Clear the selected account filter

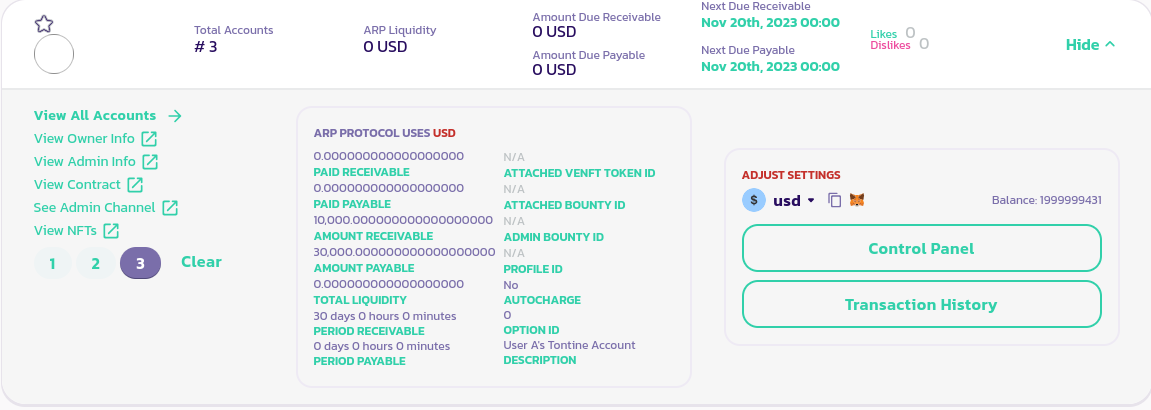(201, 262)
